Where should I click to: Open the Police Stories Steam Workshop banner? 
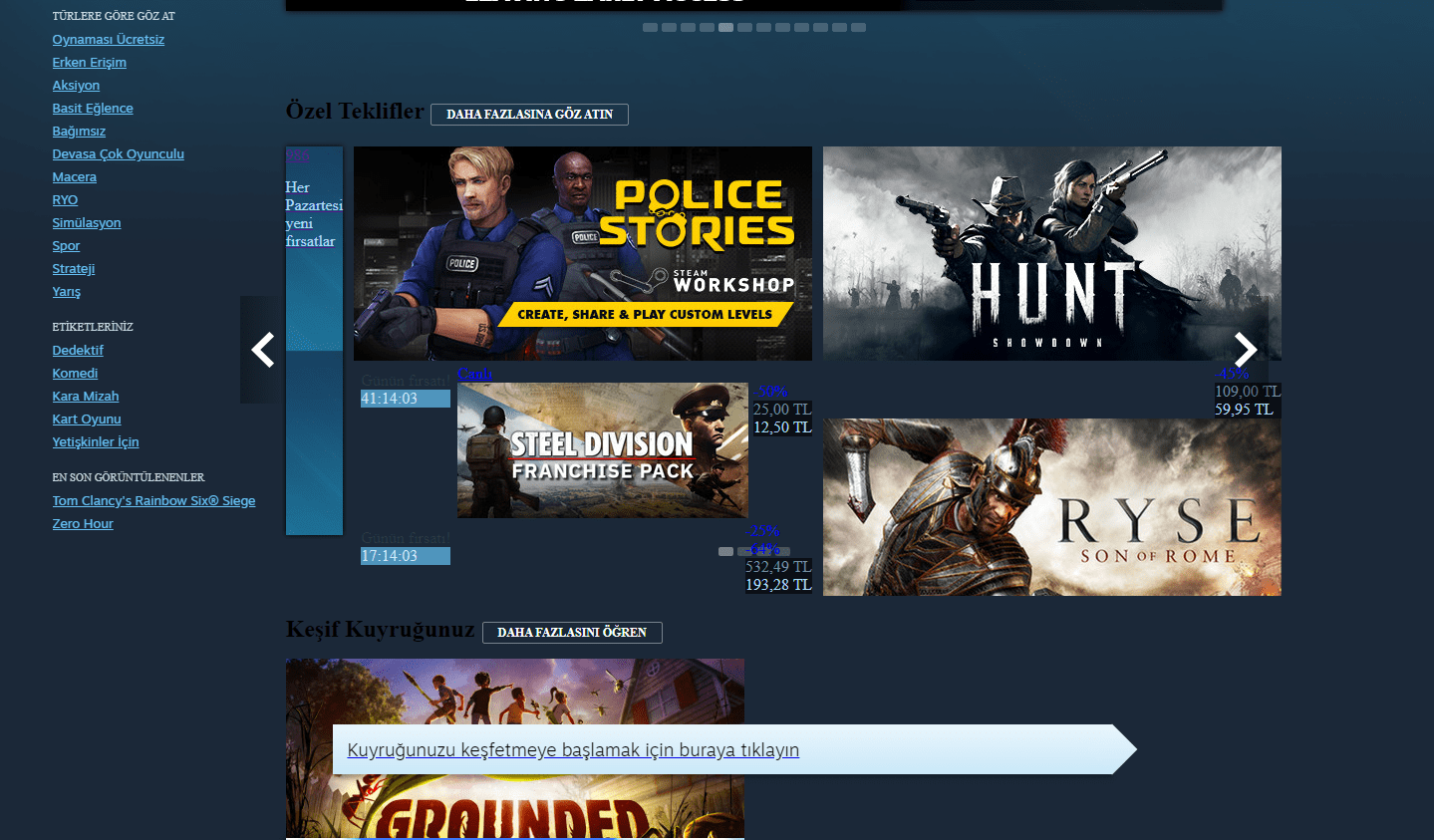point(583,253)
